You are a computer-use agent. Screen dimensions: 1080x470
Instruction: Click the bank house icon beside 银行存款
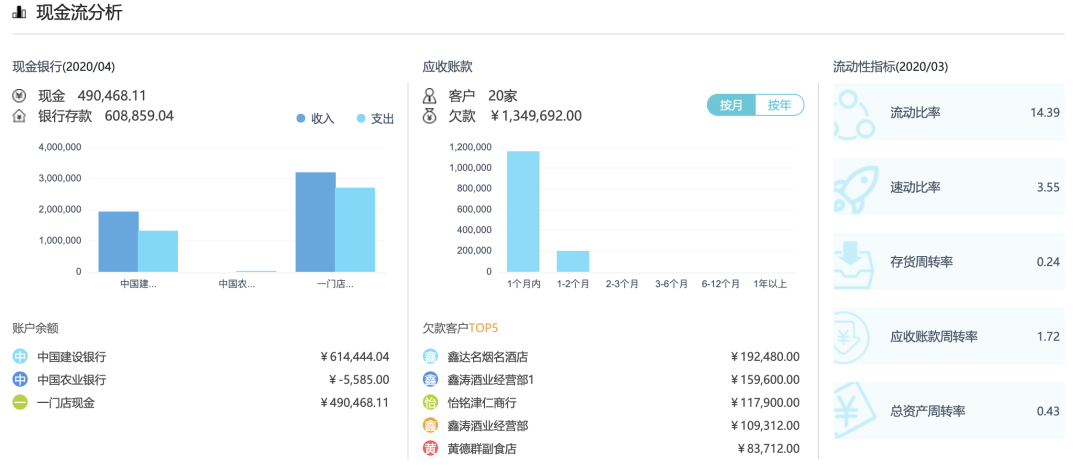(20, 116)
